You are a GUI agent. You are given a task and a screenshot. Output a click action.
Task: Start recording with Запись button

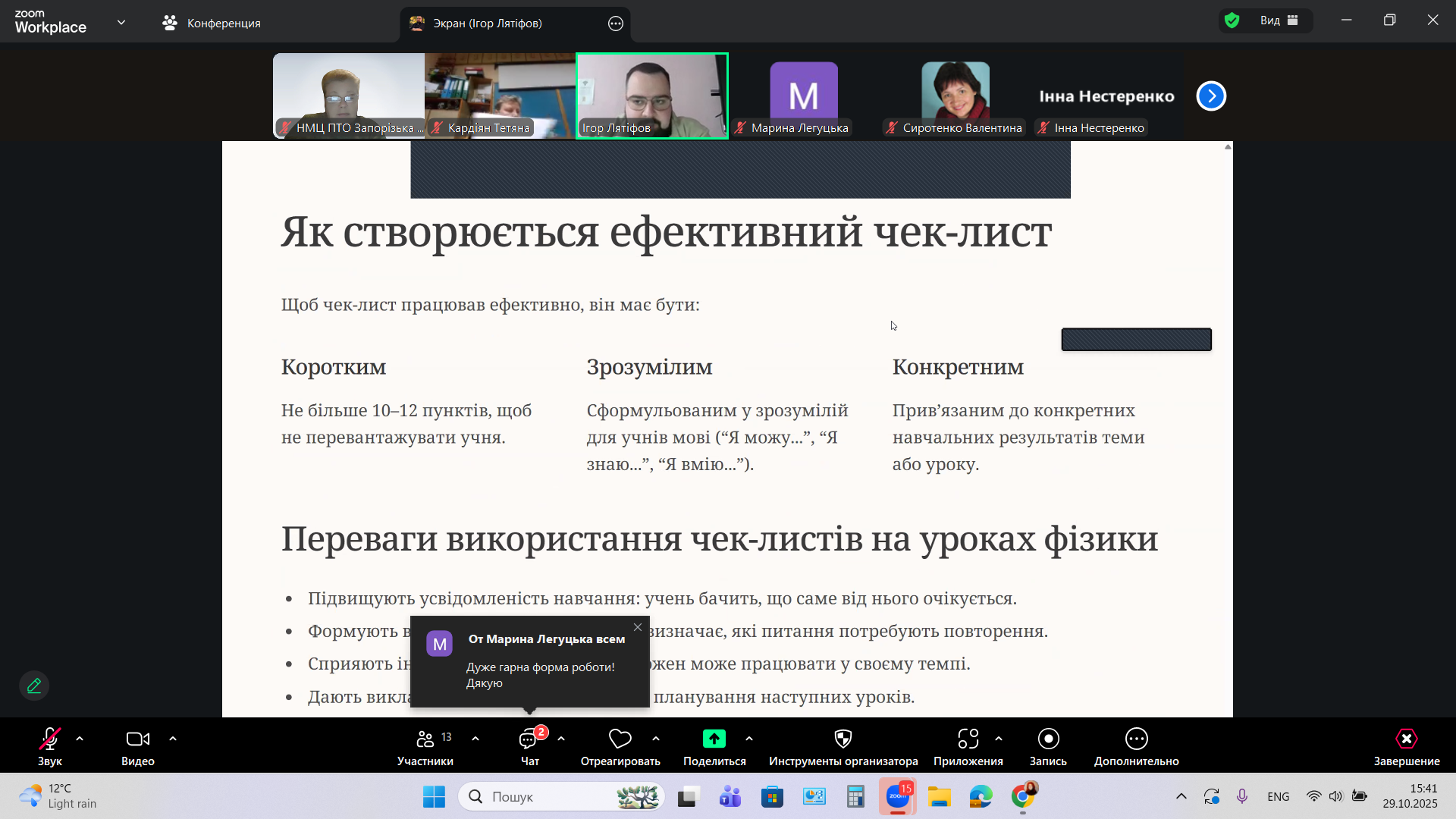pos(1048,739)
